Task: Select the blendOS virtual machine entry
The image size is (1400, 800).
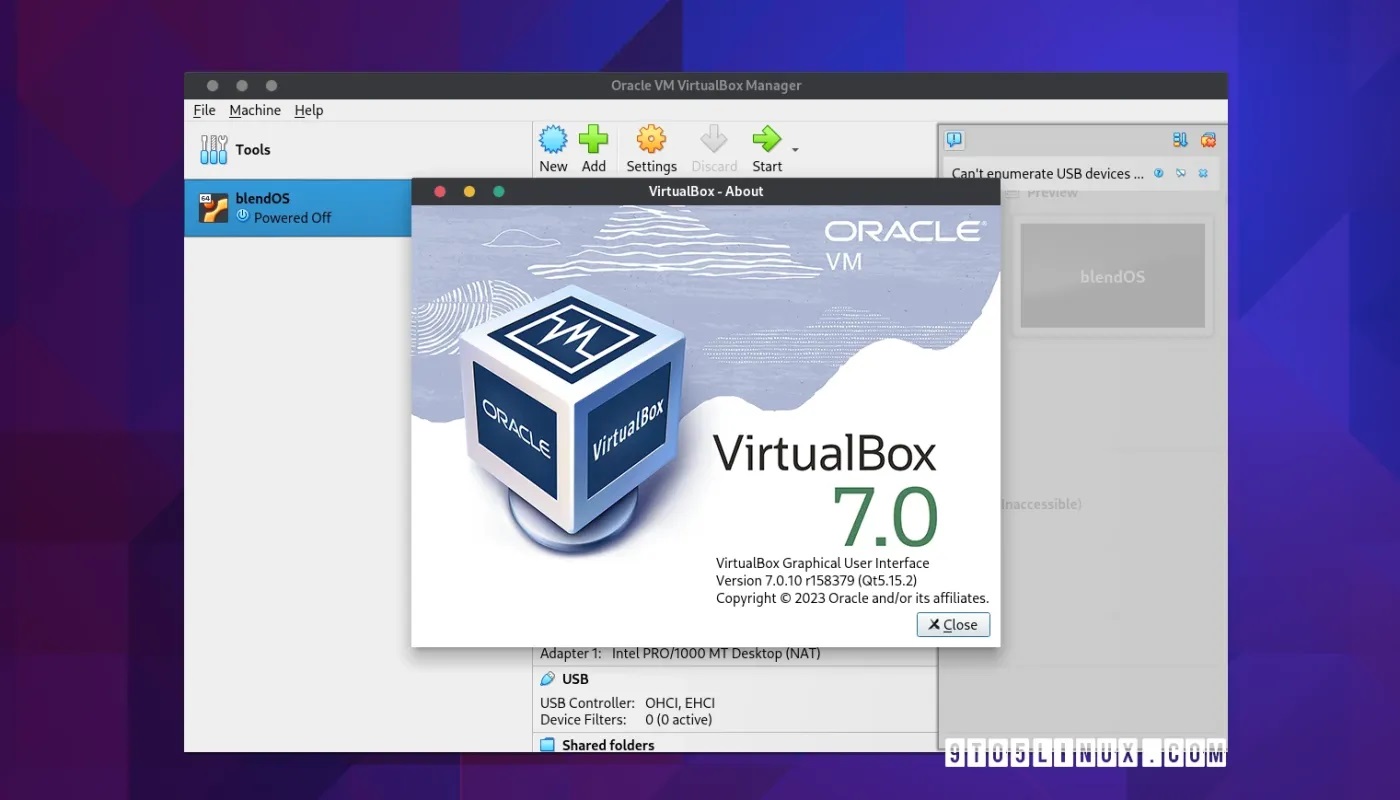Action: click(298, 208)
